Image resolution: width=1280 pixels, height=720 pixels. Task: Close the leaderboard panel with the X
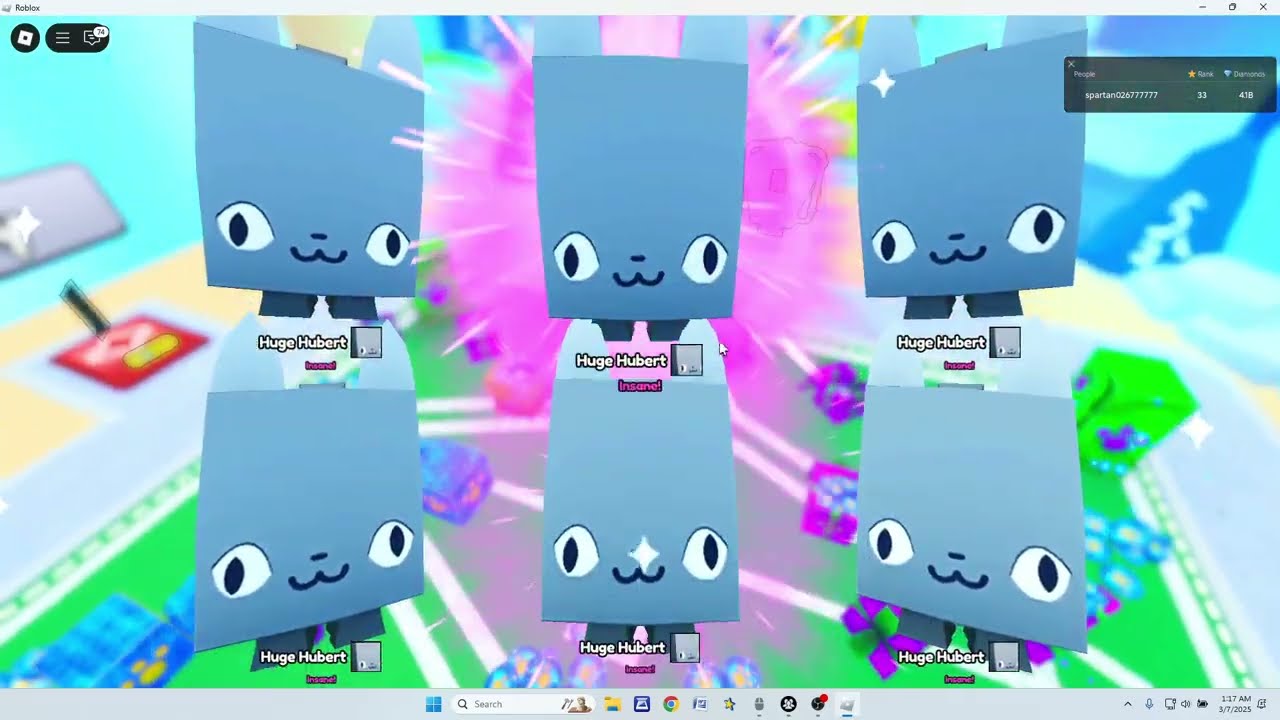1071,64
